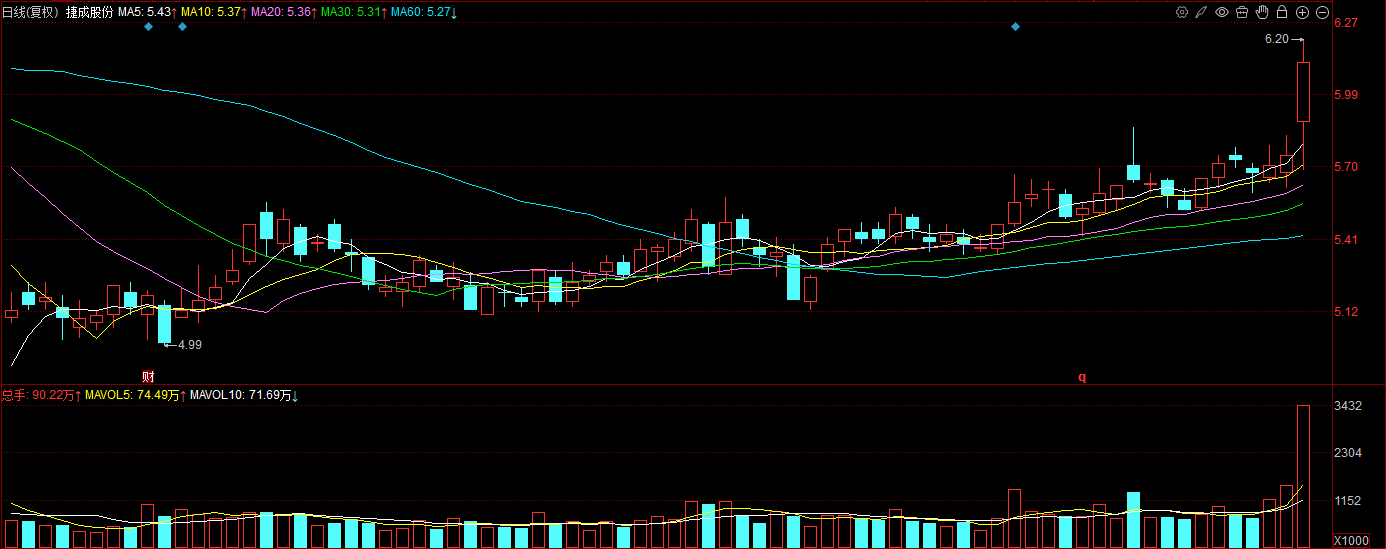Viewport: 1386px width, 549px height.
Task: Open the red 财 financial report marker
Action: [x=147, y=376]
